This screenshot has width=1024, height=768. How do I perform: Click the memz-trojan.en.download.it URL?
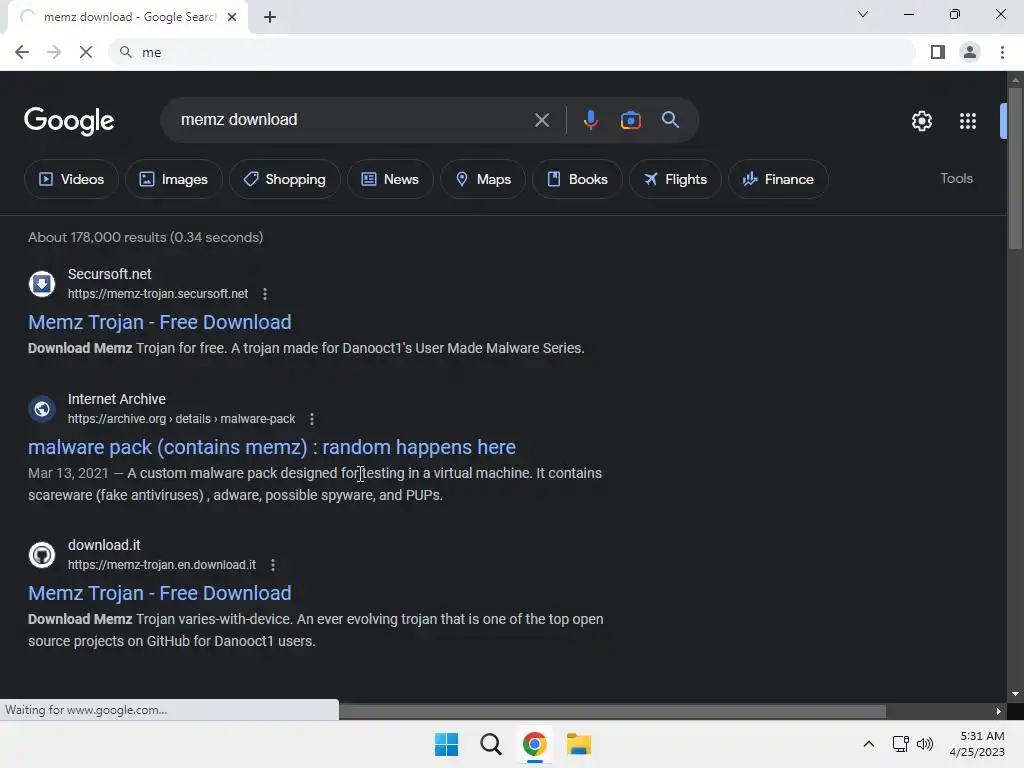[x=161, y=565]
